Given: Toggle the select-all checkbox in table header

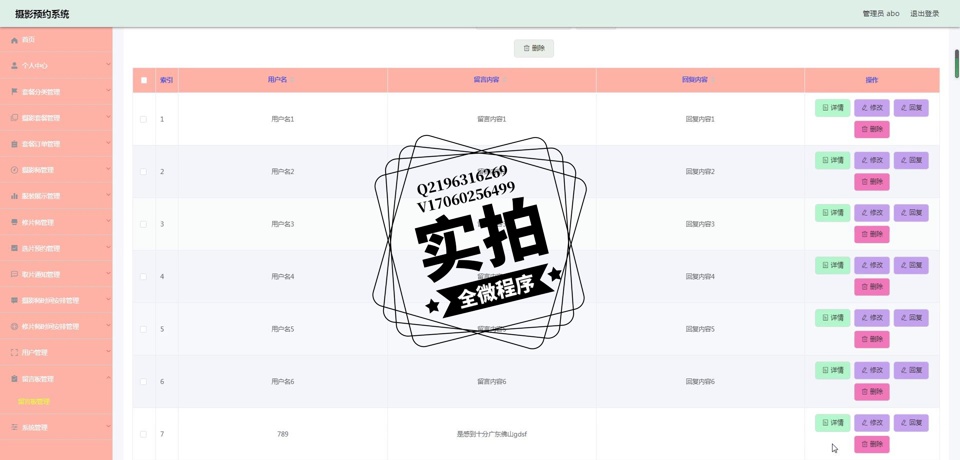Looking at the screenshot, I should point(144,80).
